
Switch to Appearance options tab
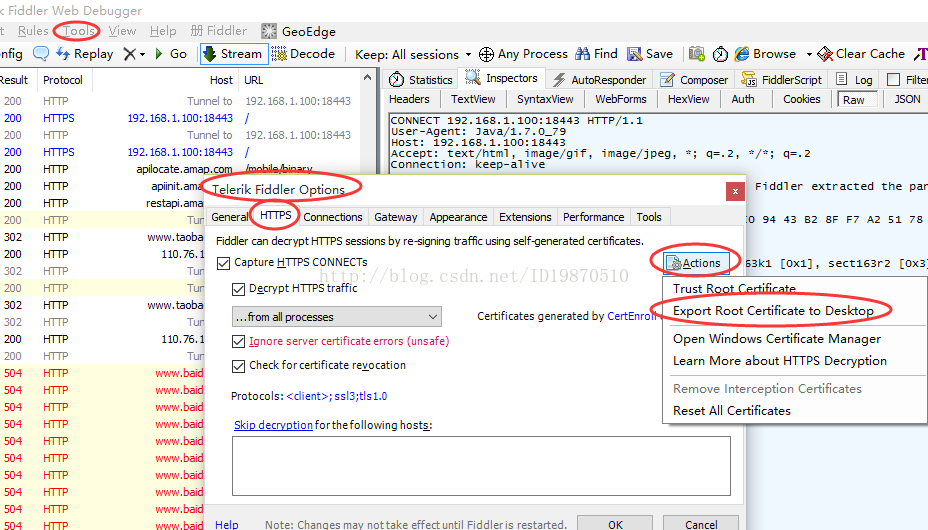pyautogui.click(x=458, y=217)
